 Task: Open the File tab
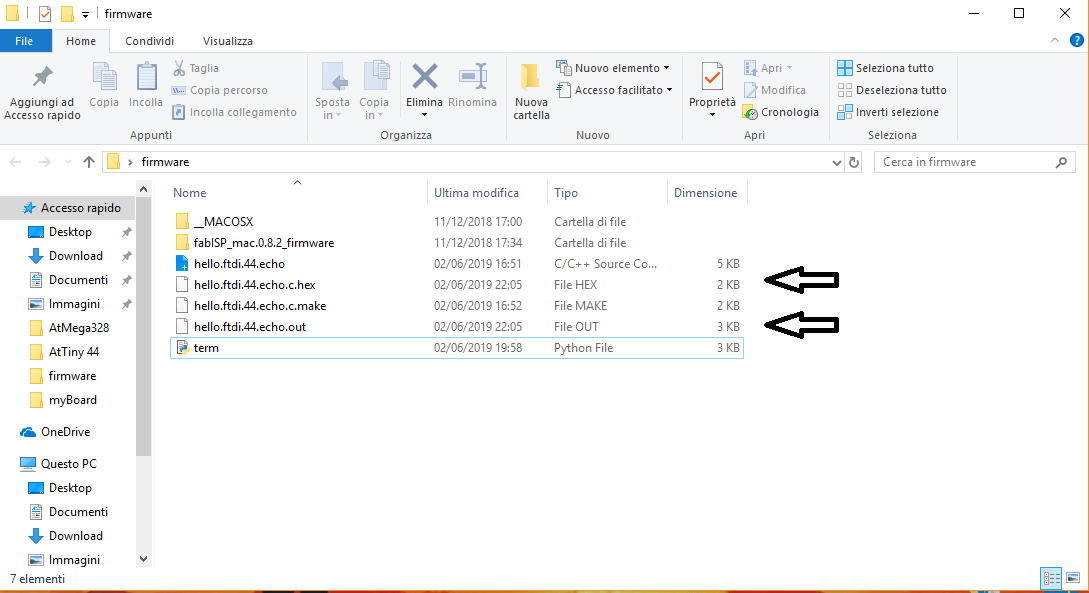tap(24, 41)
